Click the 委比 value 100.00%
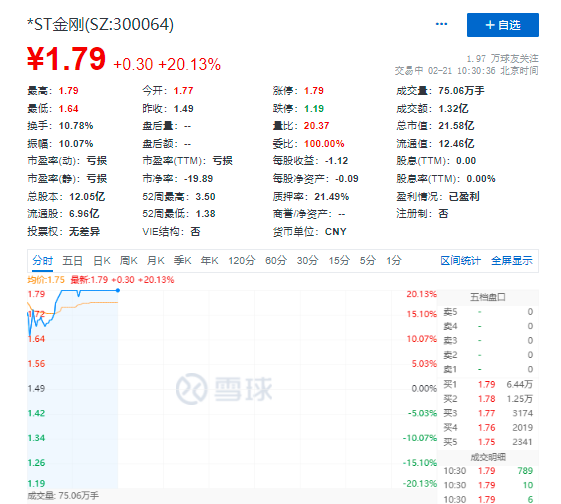This screenshot has height=504, width=561. coord(324,144)
